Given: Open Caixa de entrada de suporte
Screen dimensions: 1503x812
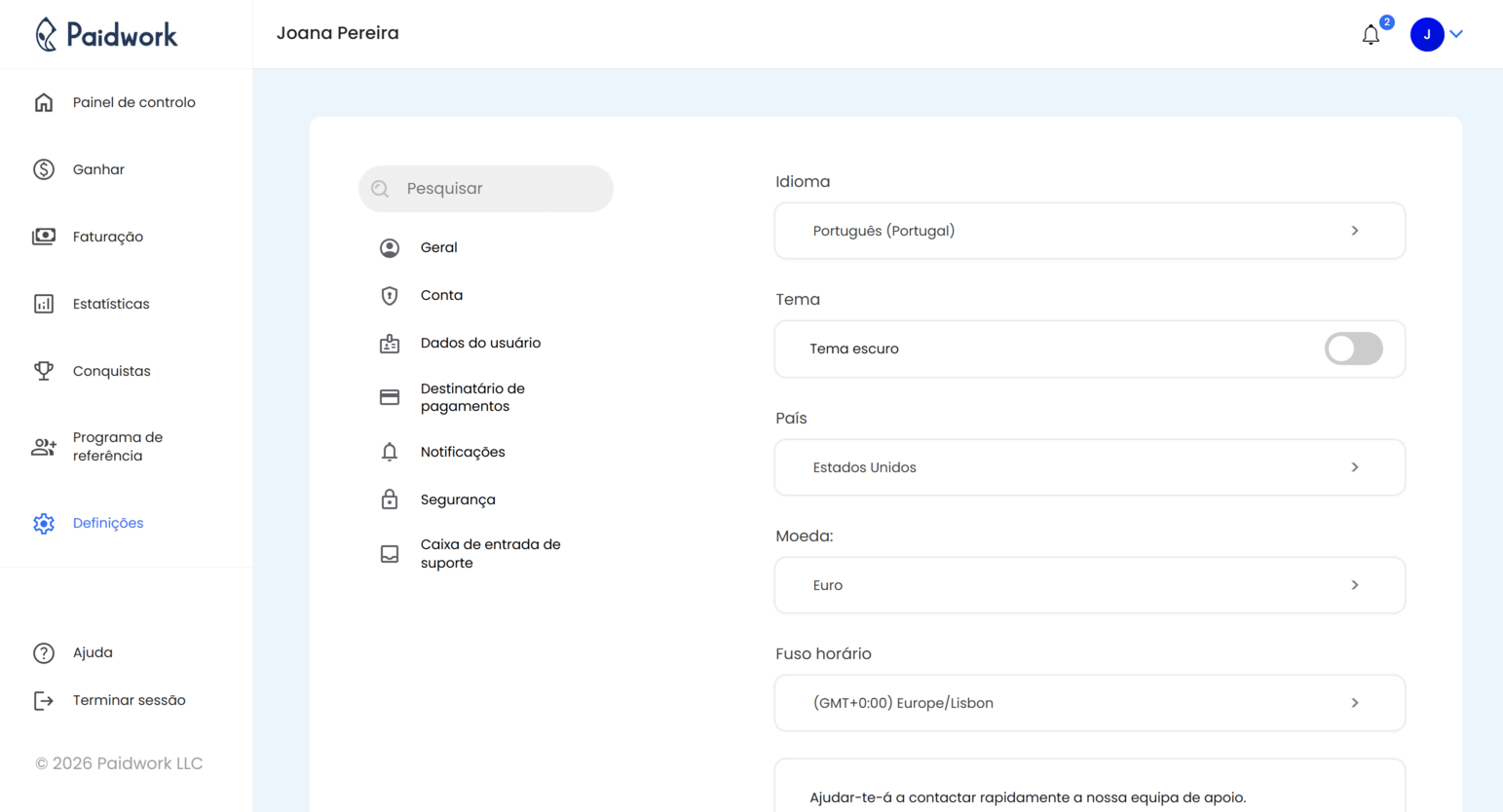Looking at the screenshot, I should (x=490, y=553).
